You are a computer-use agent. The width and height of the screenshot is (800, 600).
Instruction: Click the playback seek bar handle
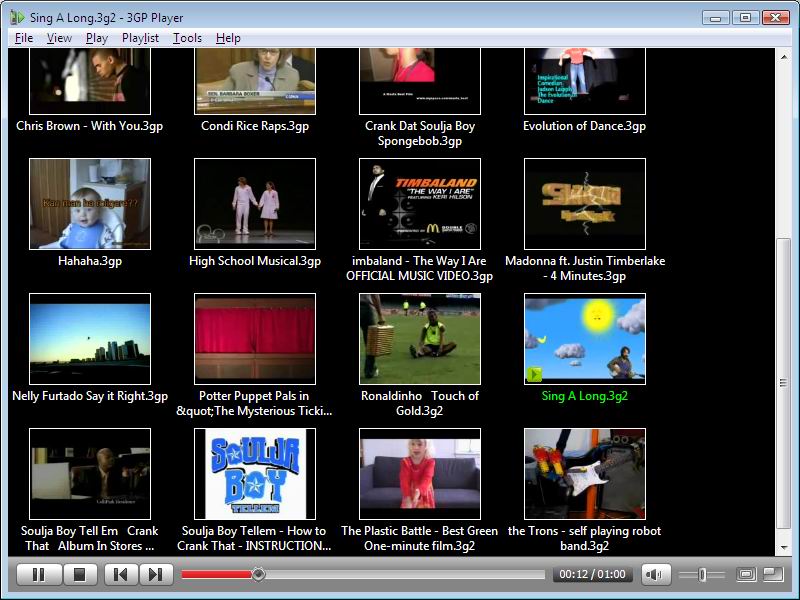point(258,574)
